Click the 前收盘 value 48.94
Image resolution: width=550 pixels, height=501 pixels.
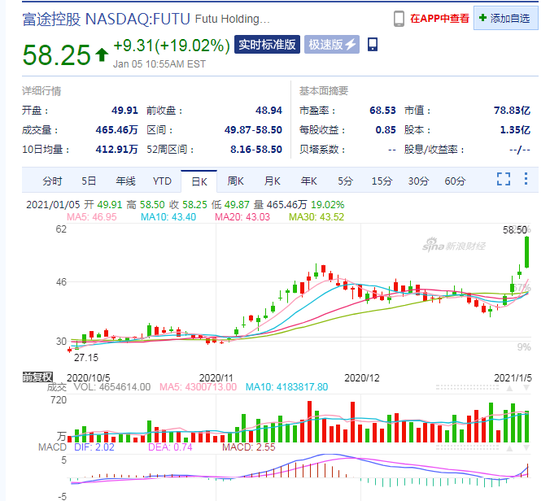coord(269,111)
